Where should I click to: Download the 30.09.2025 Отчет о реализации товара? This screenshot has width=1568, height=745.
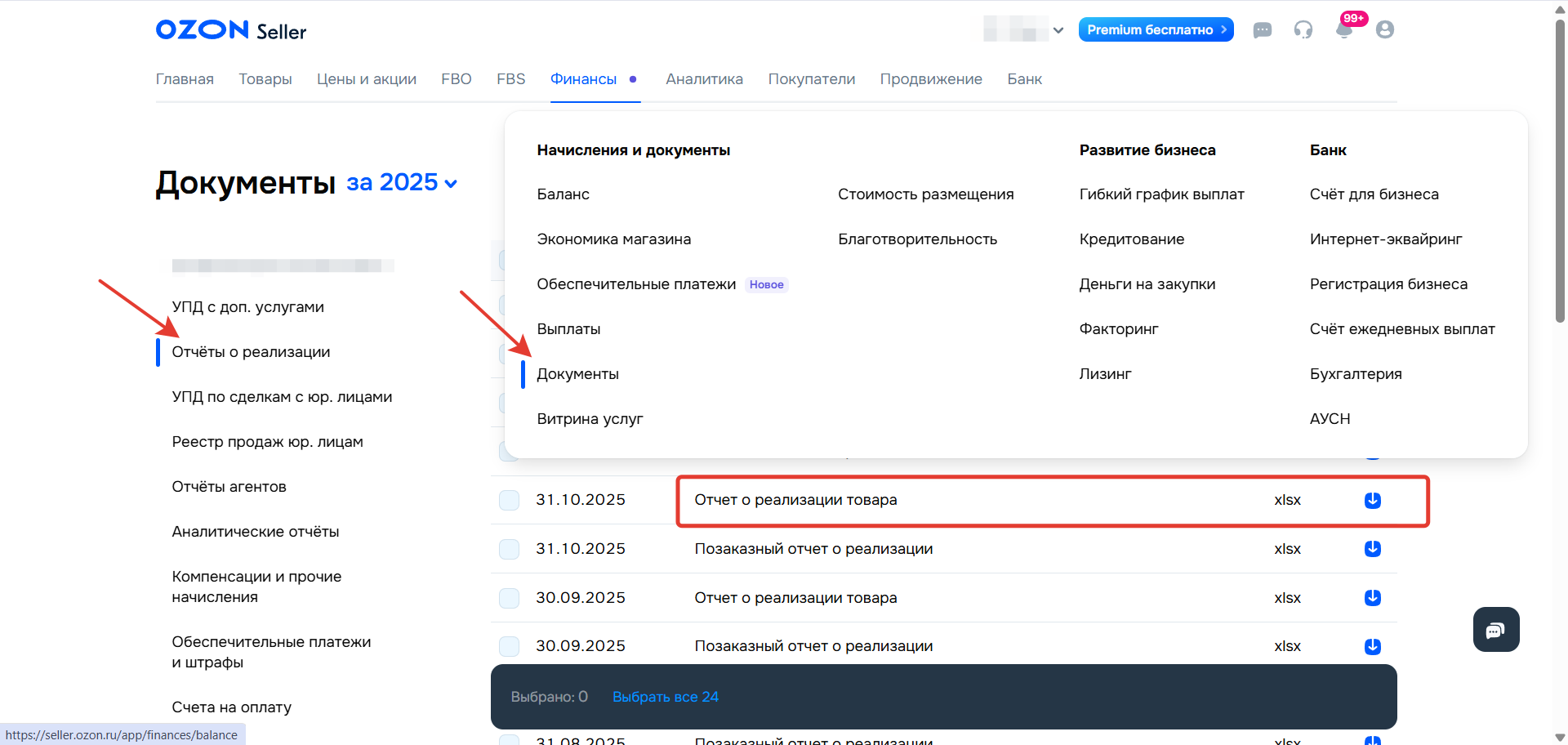coord(1373,598)
